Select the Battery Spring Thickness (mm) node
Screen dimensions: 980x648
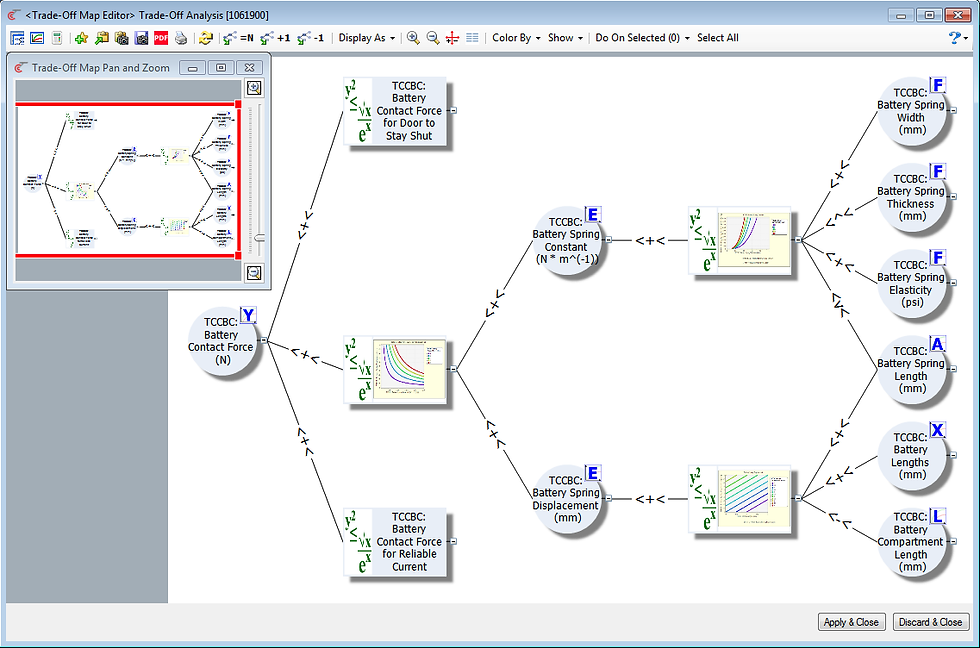click(911, 198)
